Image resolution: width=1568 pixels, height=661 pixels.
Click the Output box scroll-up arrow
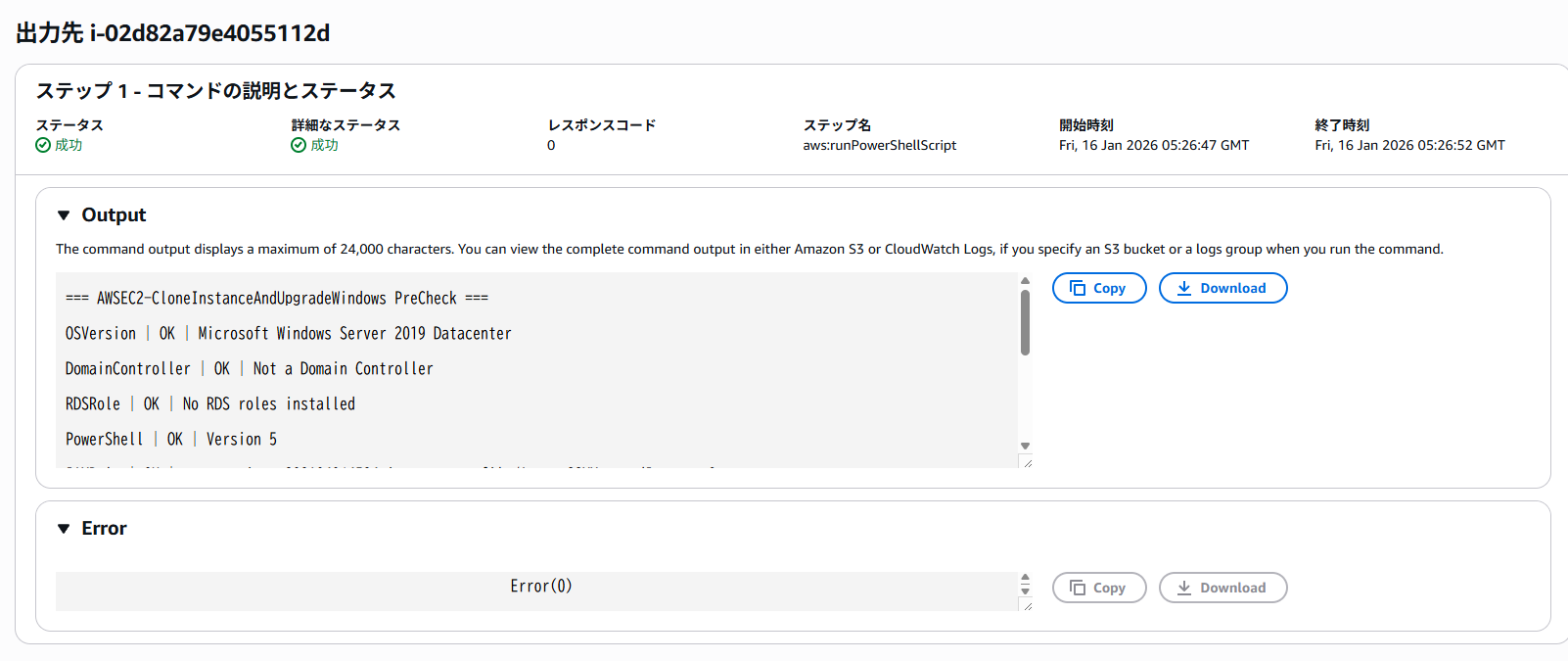[x=1025, y=281]
